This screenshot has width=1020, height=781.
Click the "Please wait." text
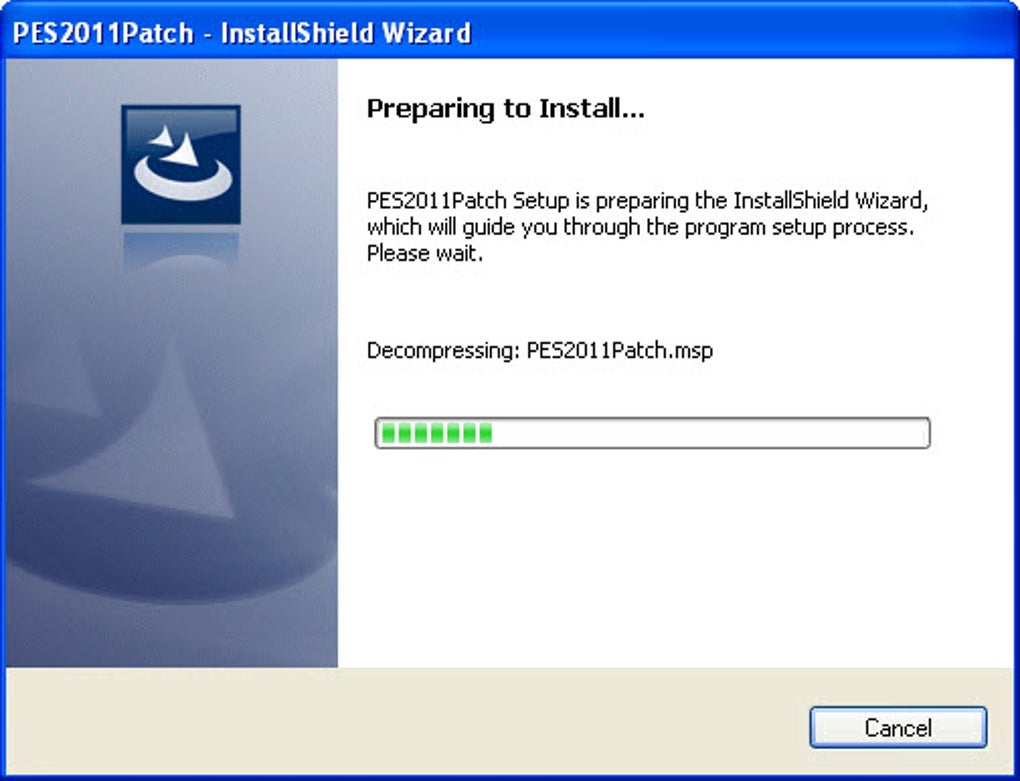pyautogui.click(x=425, y=254)
